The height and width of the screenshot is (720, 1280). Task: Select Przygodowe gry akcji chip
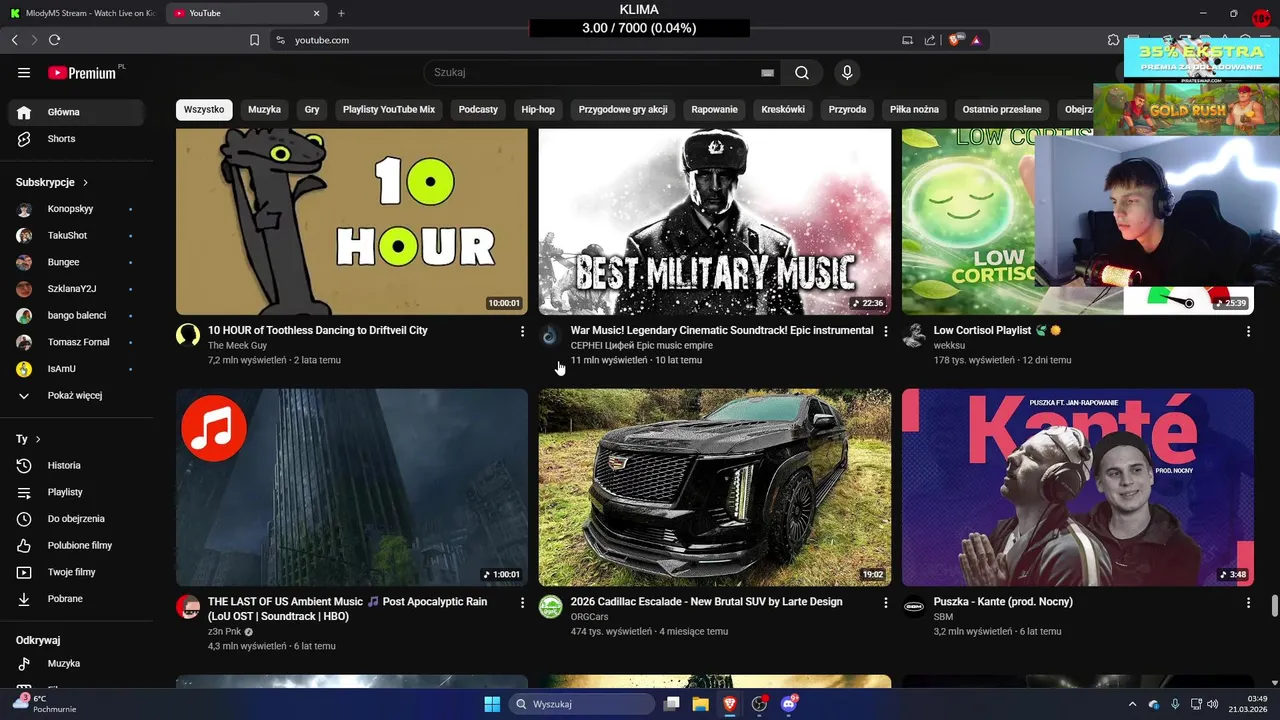[623, 109]
